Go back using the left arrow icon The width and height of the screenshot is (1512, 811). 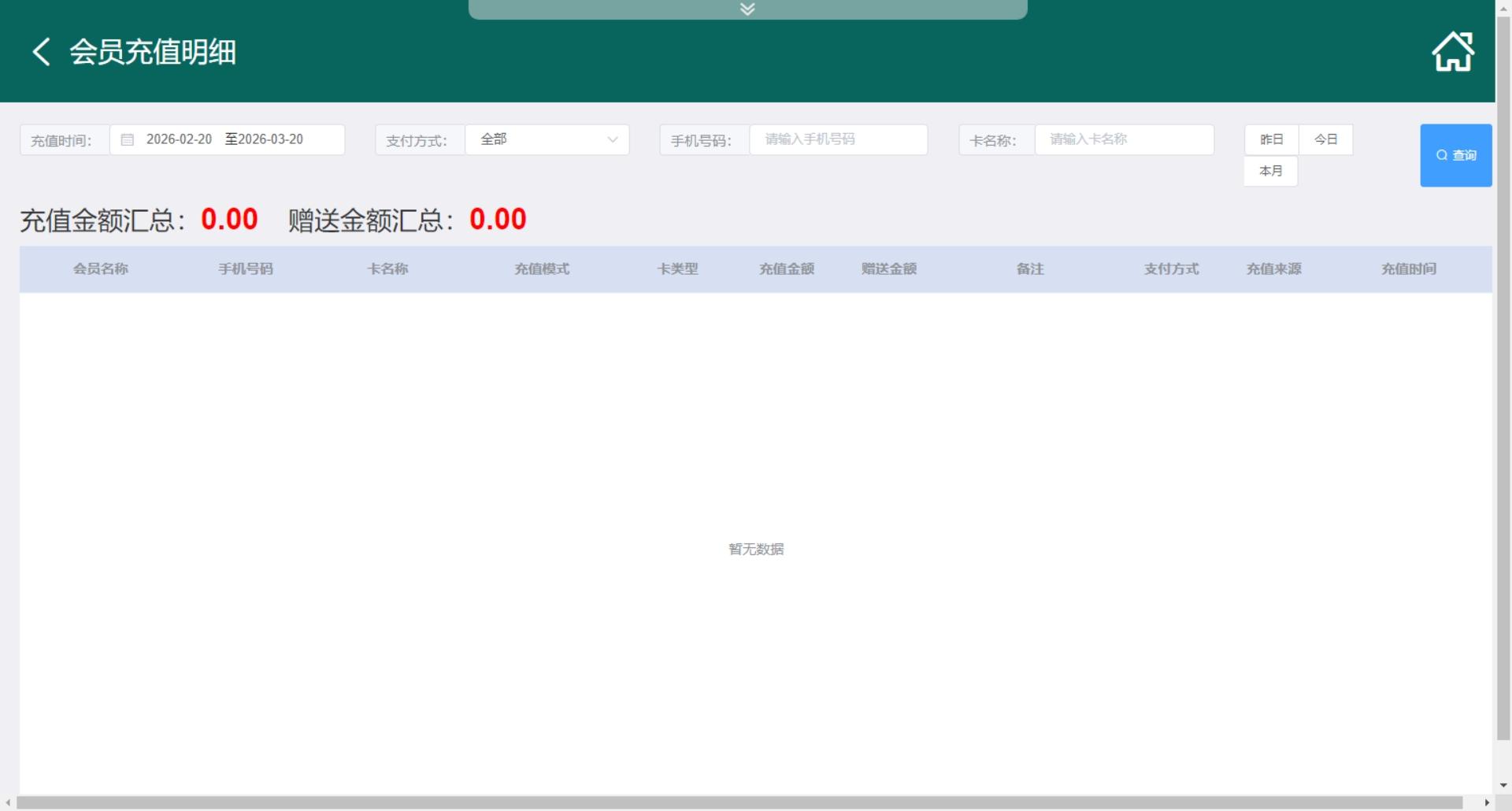pyautogui.click(x=41, y=52)
